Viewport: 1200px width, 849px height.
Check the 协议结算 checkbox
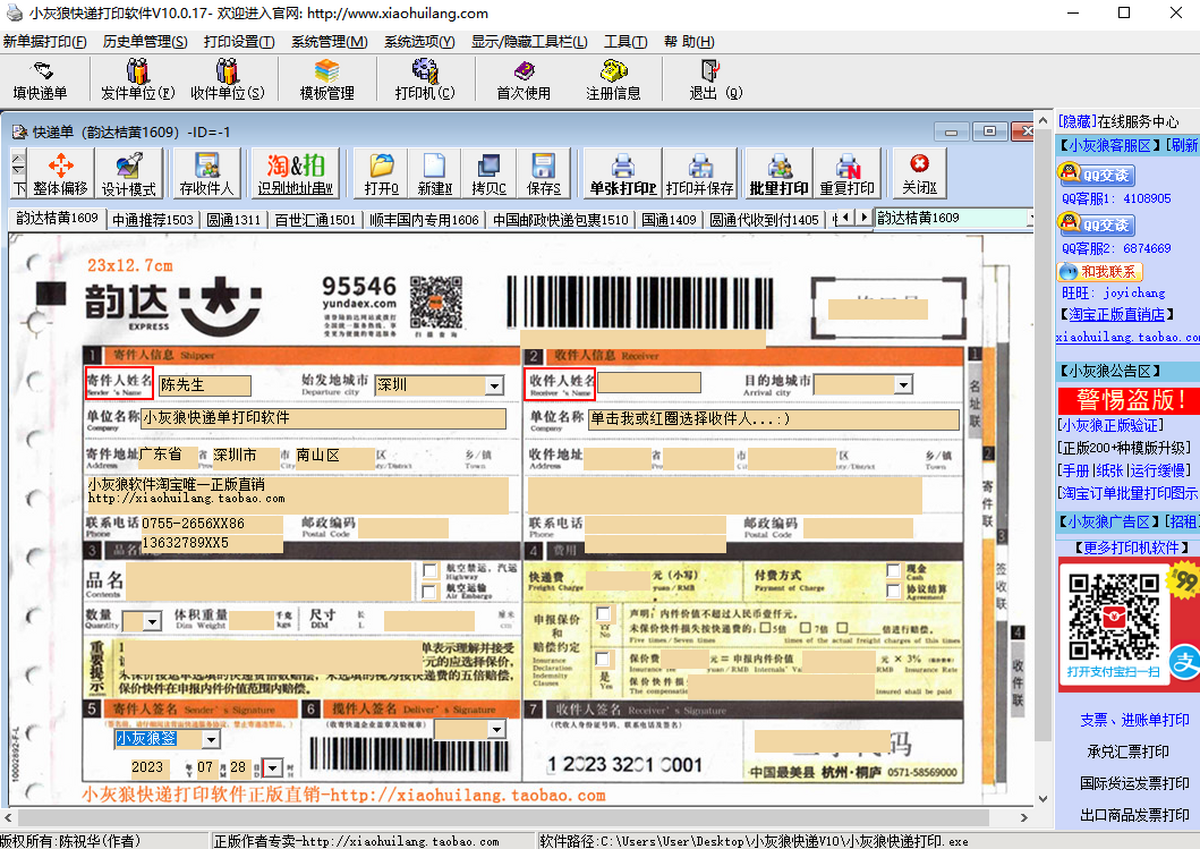(x=893, y=590)
